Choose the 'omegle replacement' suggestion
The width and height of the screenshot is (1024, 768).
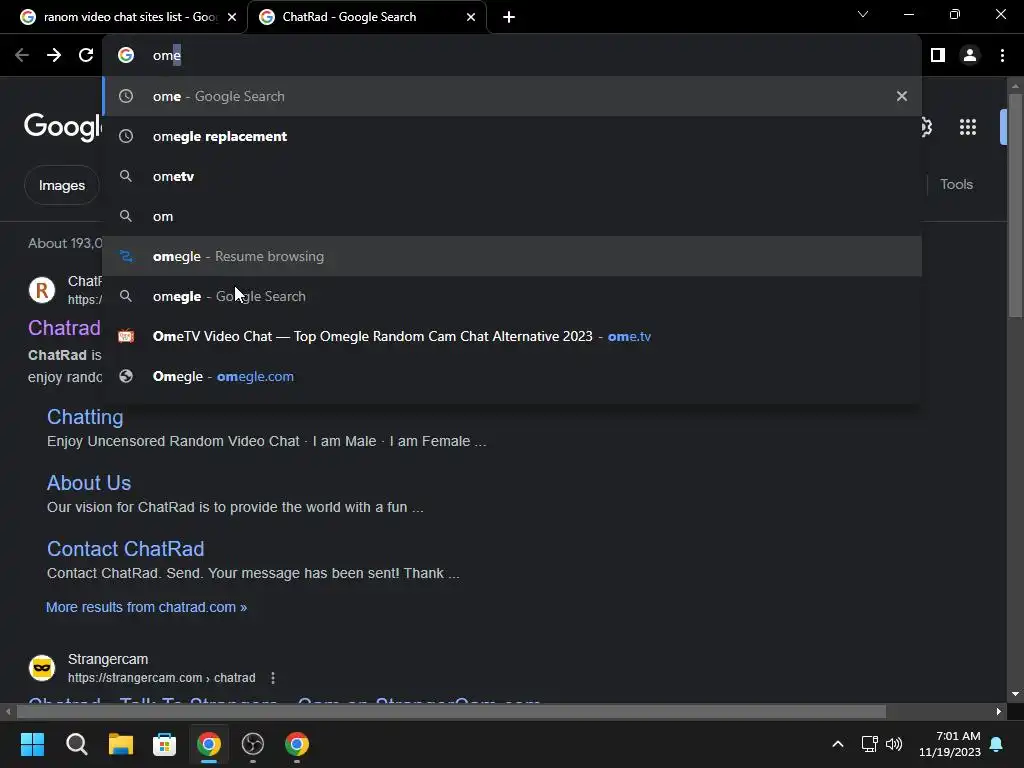tap(512, 136)
